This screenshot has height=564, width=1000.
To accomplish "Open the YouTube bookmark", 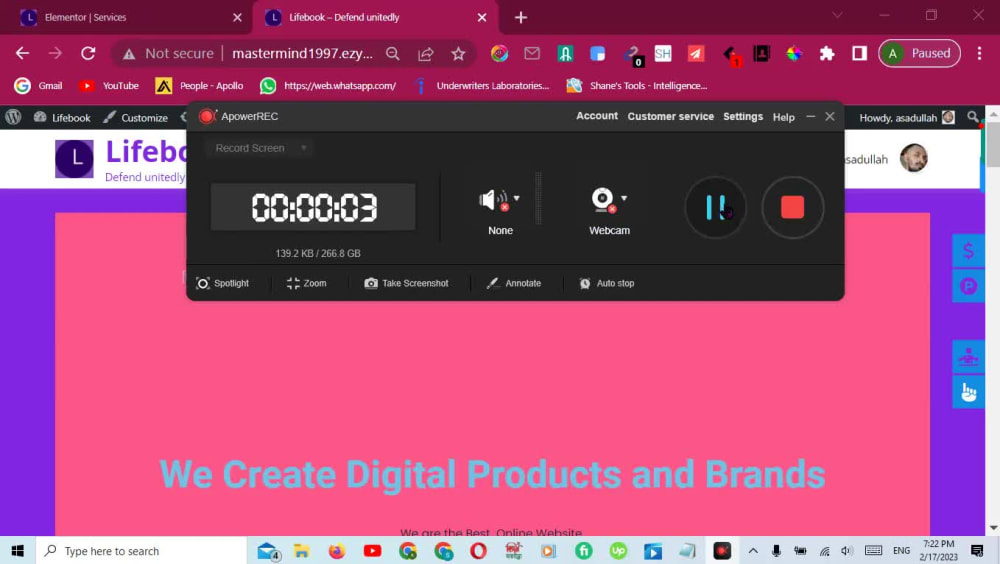I will coord(109,85).
